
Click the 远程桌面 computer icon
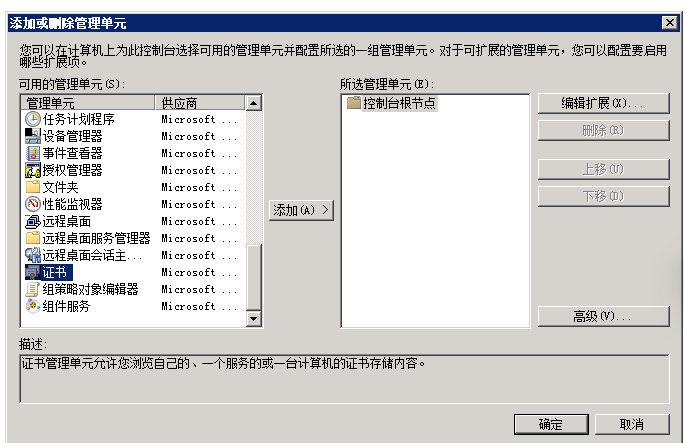(33, 221)
